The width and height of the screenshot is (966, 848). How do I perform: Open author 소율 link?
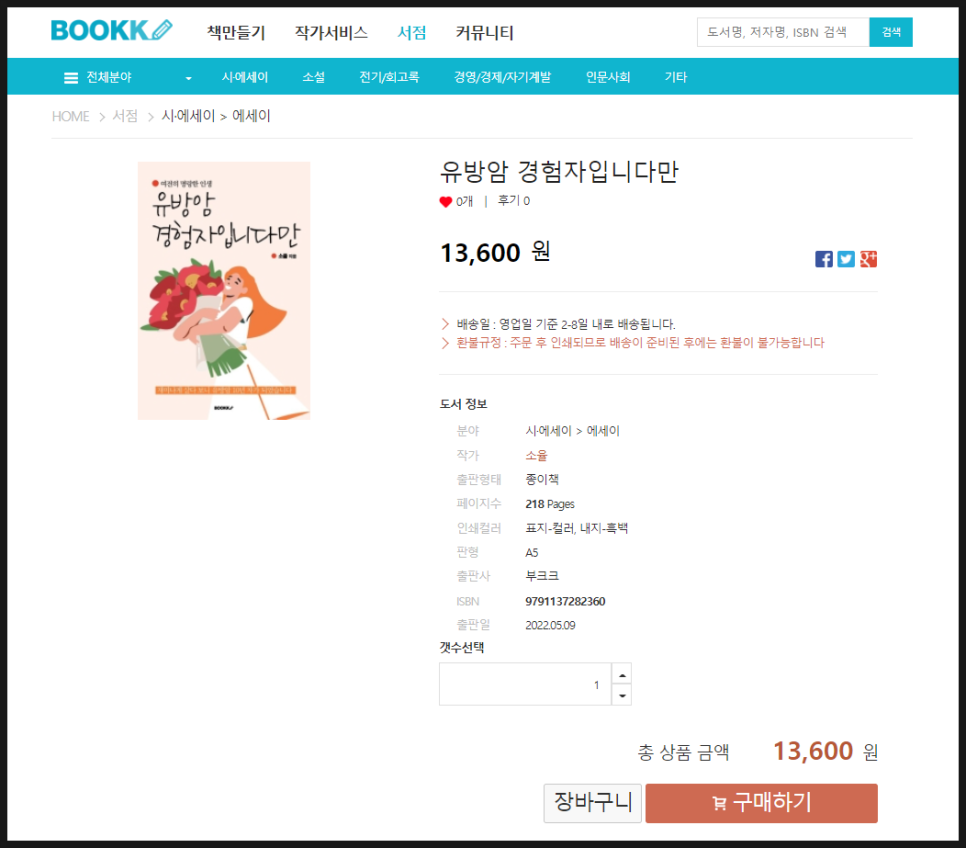(536, 455)
